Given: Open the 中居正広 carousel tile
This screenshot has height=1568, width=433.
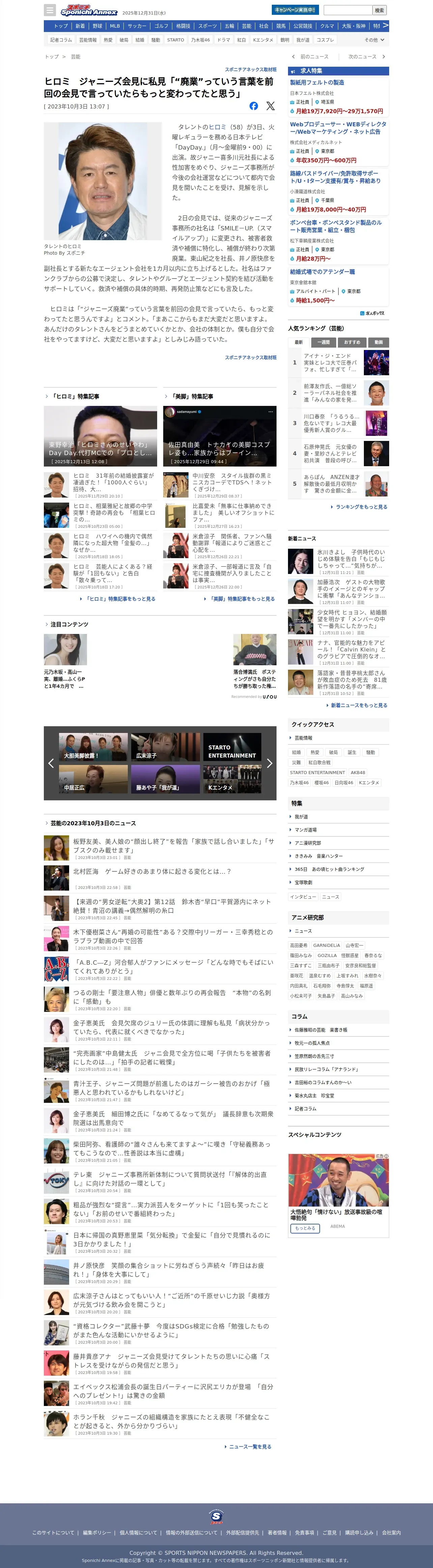Looking at the screenshot, I should (x=93, y=779).
